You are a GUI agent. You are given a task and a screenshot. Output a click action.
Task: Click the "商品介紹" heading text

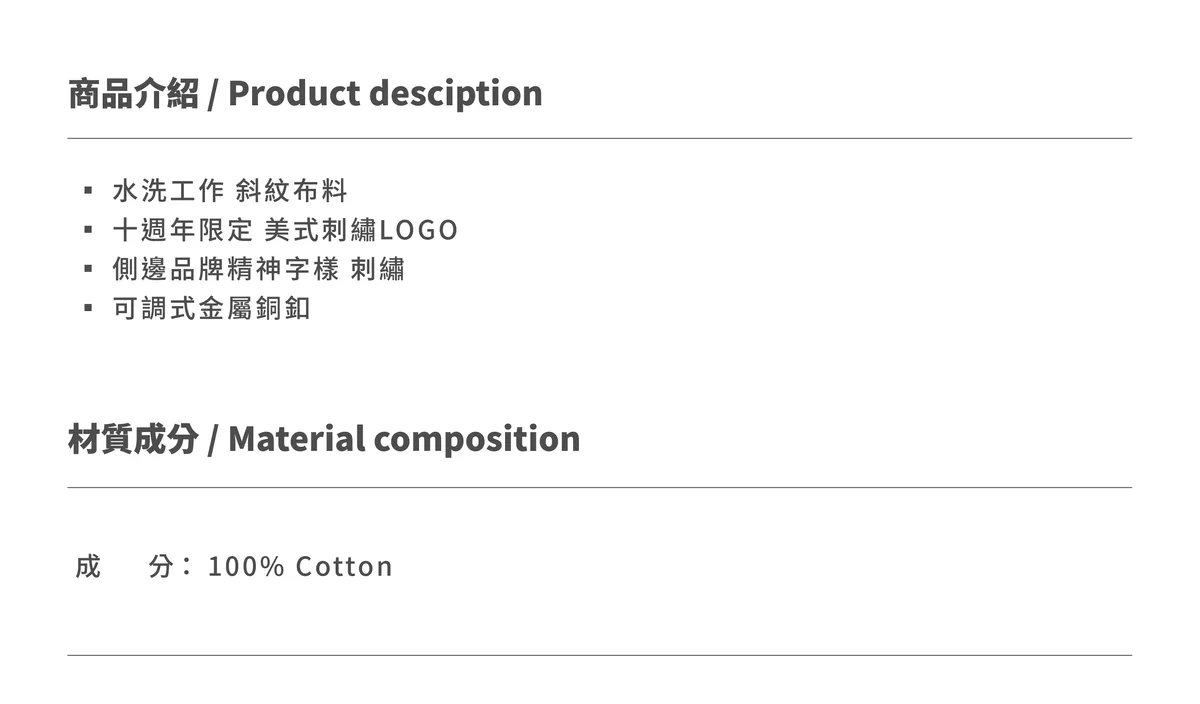pos(133,94)
